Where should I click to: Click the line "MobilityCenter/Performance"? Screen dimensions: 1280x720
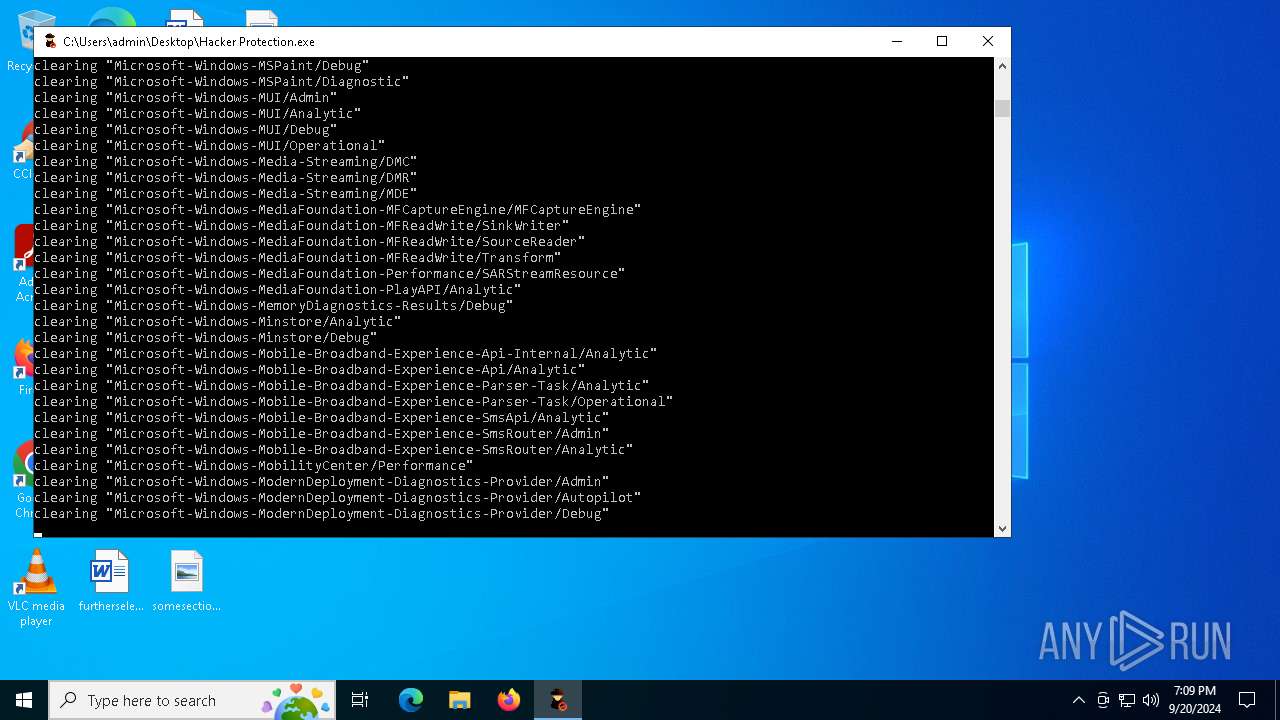coord(254,465)
